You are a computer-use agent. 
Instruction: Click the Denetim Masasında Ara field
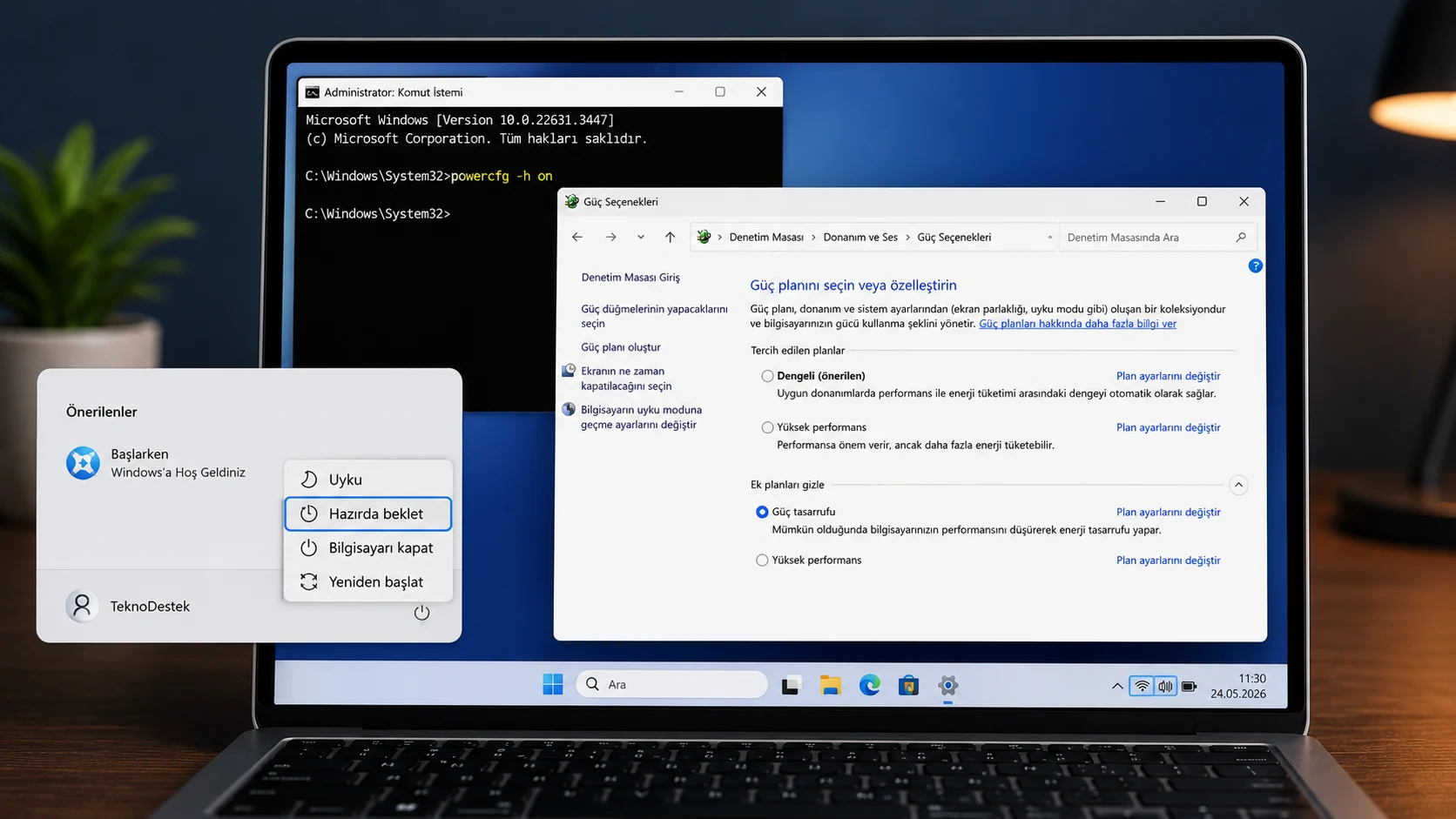click(x=1158, y=237)
